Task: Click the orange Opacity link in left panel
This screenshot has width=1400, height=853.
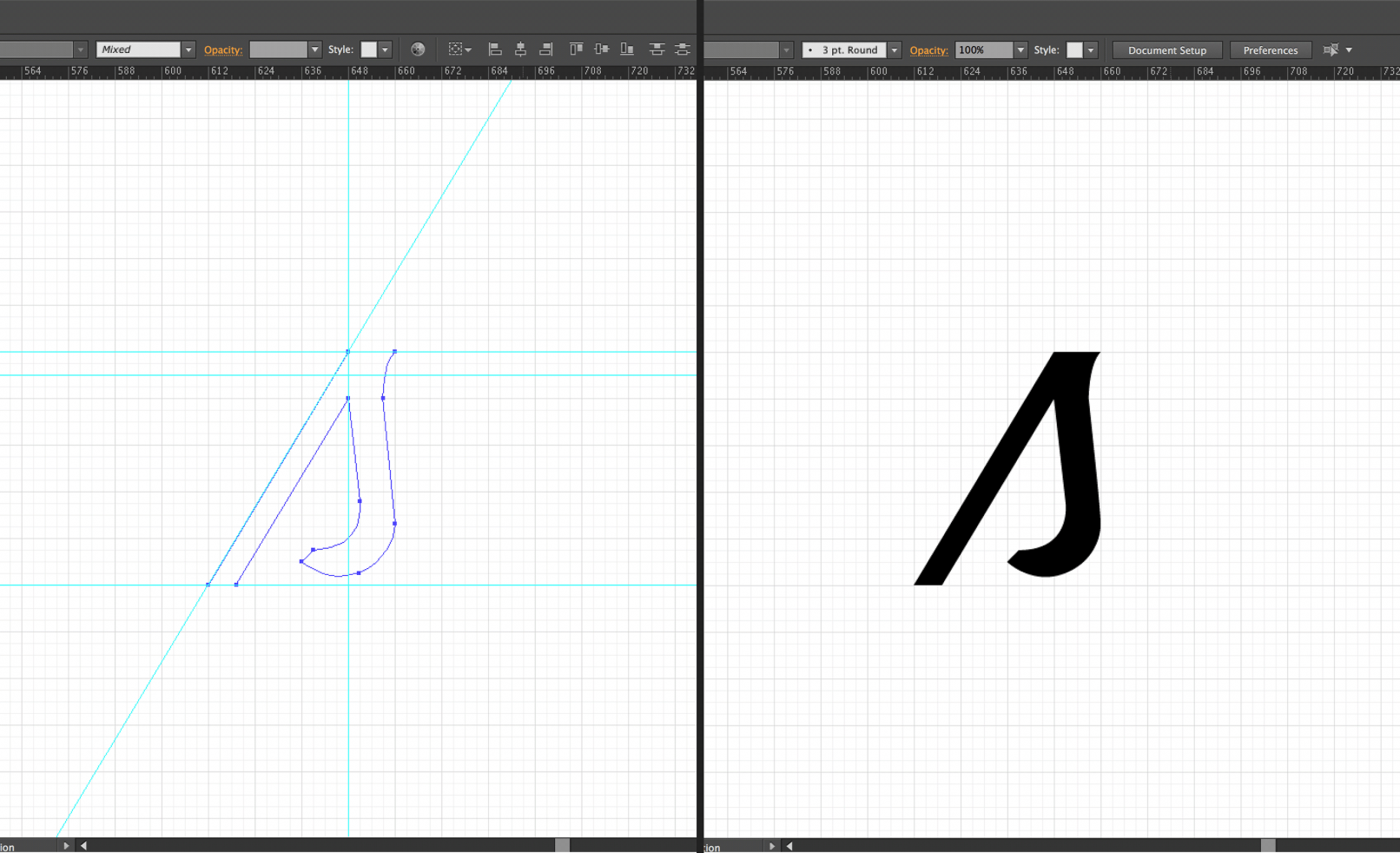Action: pos(222,50)
